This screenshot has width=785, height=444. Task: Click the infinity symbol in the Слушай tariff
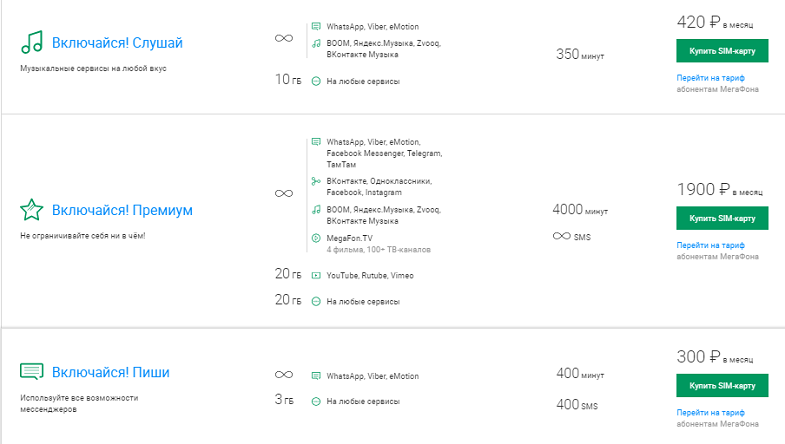pos(284,38)
